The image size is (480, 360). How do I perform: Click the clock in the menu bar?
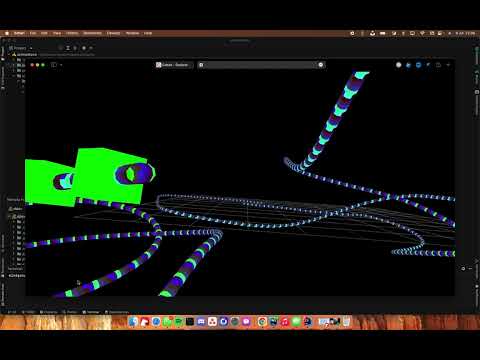(x=465, y=33)
